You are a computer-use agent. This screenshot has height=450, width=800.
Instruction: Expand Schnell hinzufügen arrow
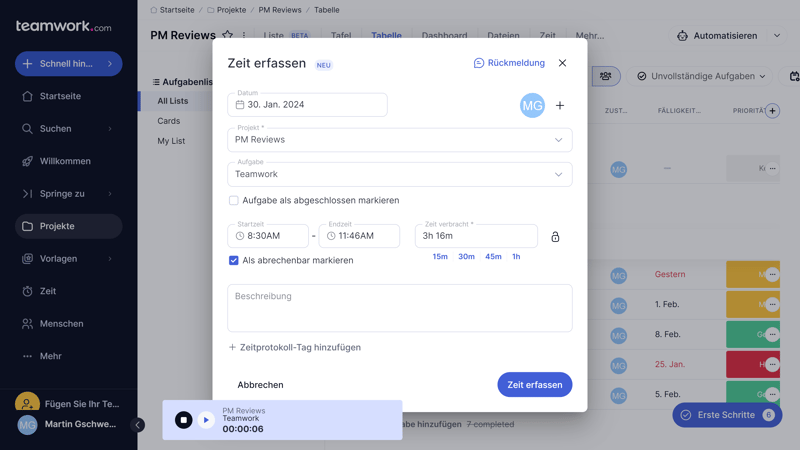click(110, 64)
